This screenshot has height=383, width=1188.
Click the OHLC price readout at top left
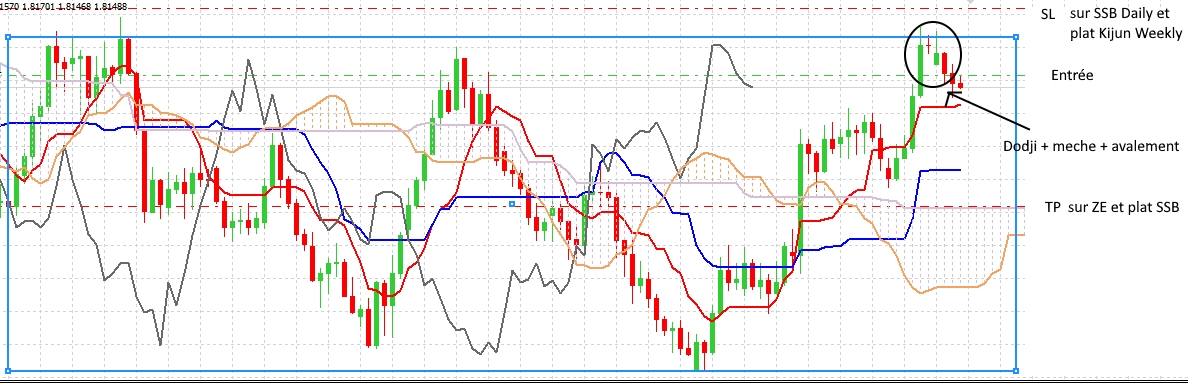[64, 6]
